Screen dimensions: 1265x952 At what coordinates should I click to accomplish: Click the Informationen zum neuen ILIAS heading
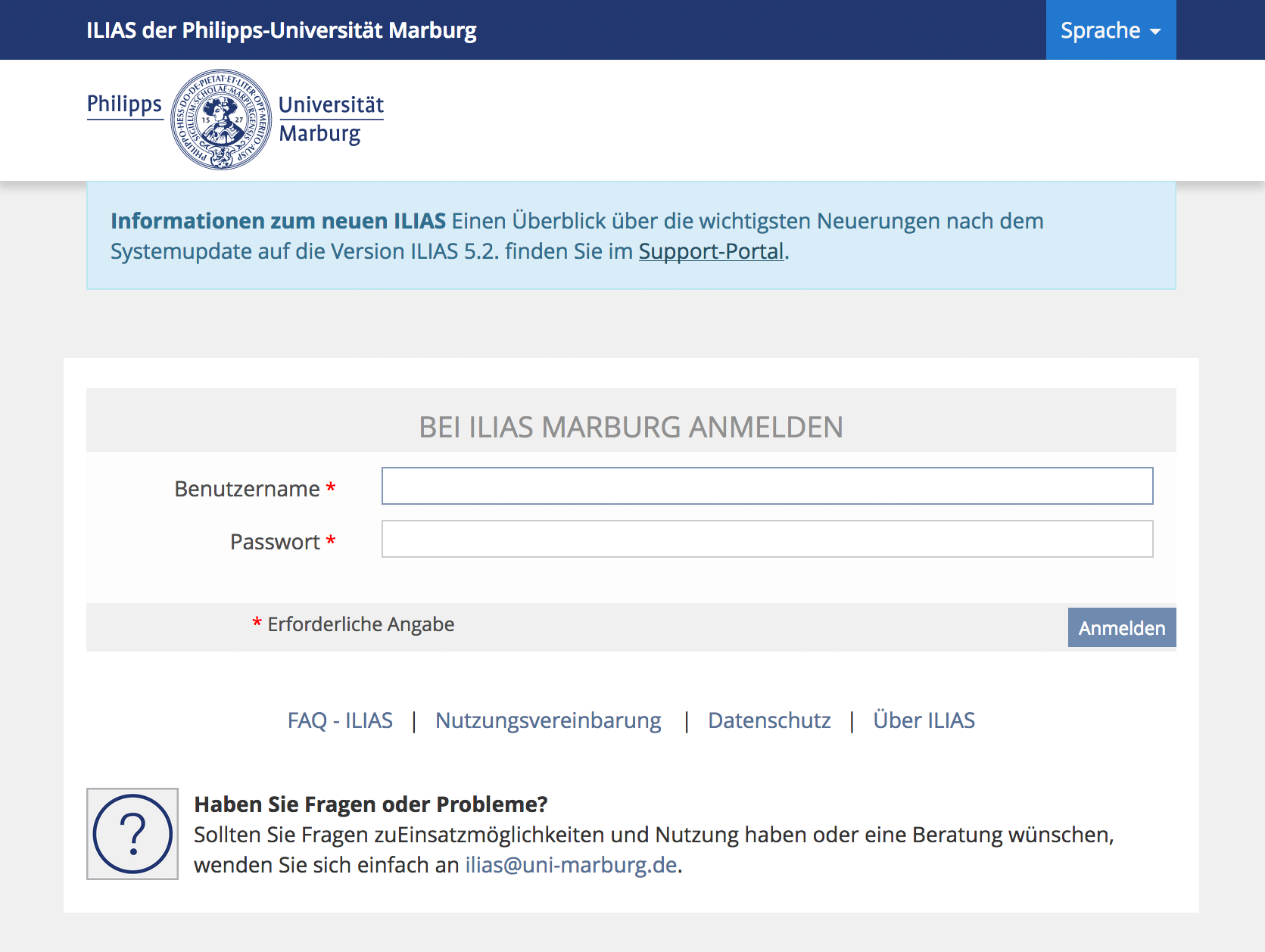(x=278, y=221)
